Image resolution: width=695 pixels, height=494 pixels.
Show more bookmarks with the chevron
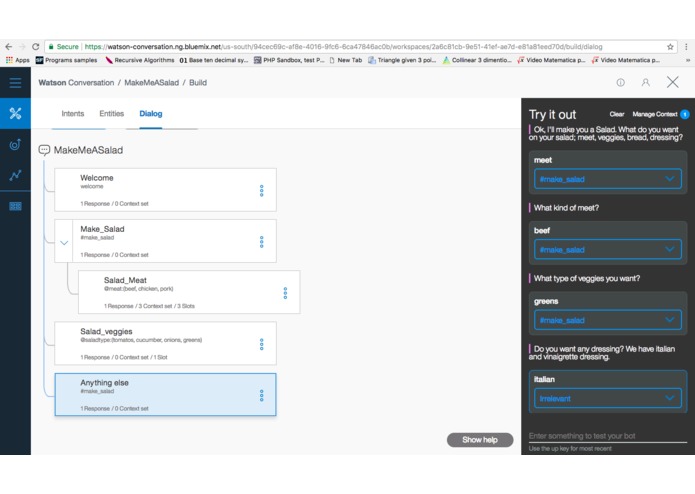tap(688, 60)
